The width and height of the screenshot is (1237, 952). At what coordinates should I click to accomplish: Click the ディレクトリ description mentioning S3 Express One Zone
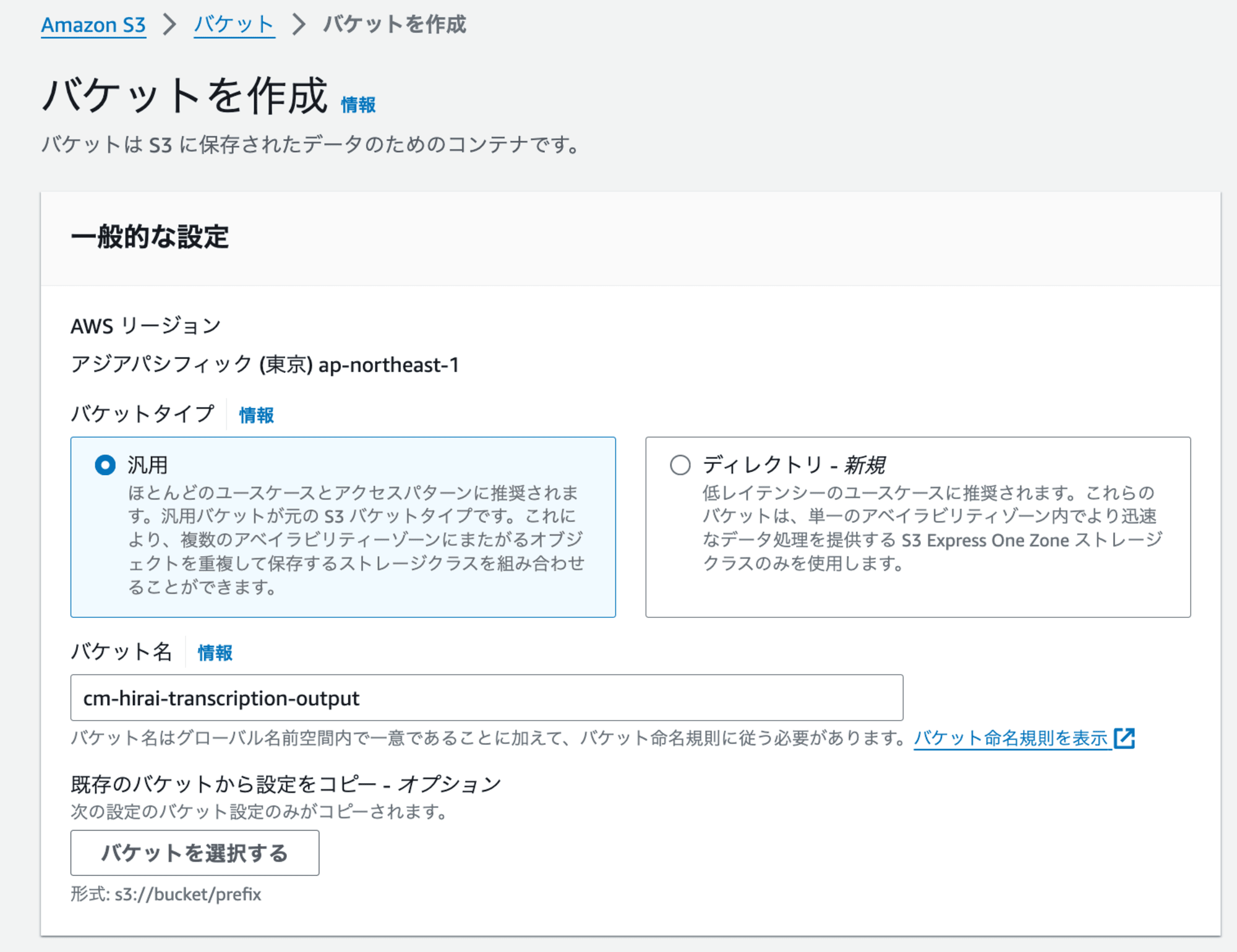point(932,528)
